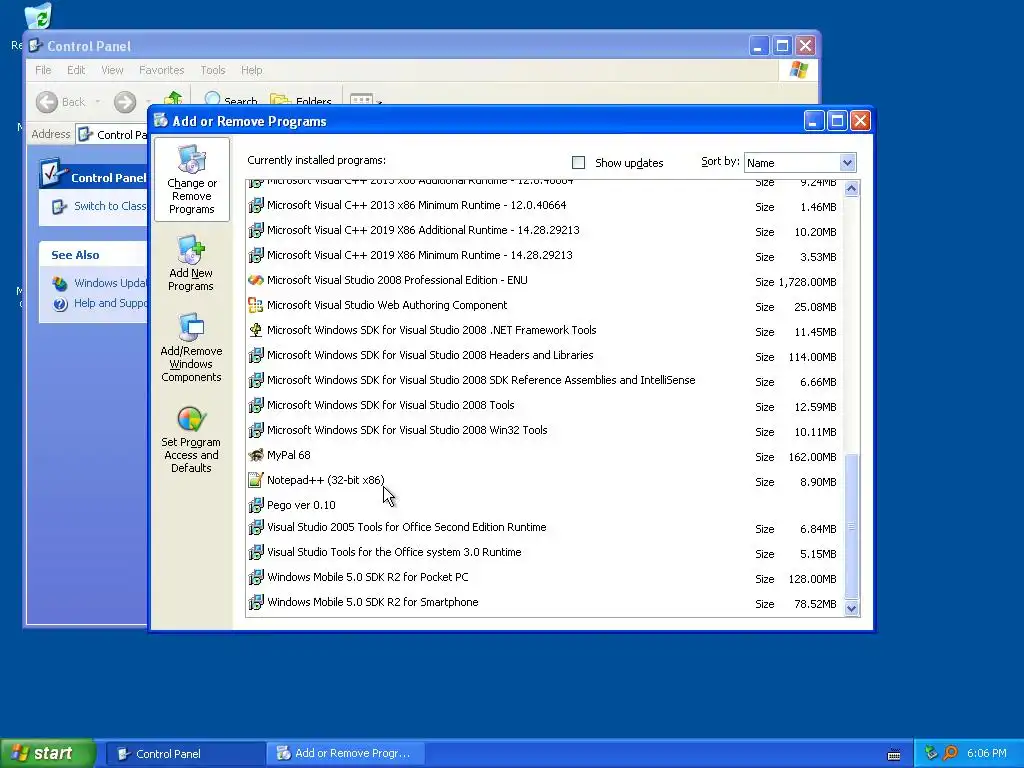Open the Tools menu in Control Panel

click(x=213, y=70)
